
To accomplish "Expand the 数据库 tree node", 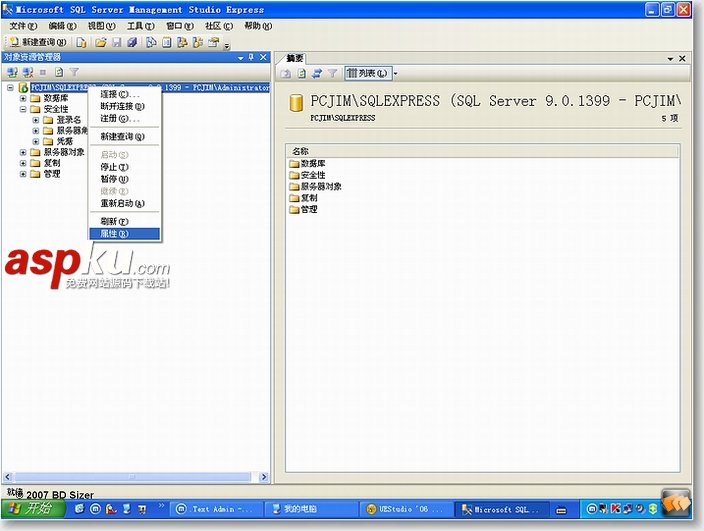I will (23, 98).
